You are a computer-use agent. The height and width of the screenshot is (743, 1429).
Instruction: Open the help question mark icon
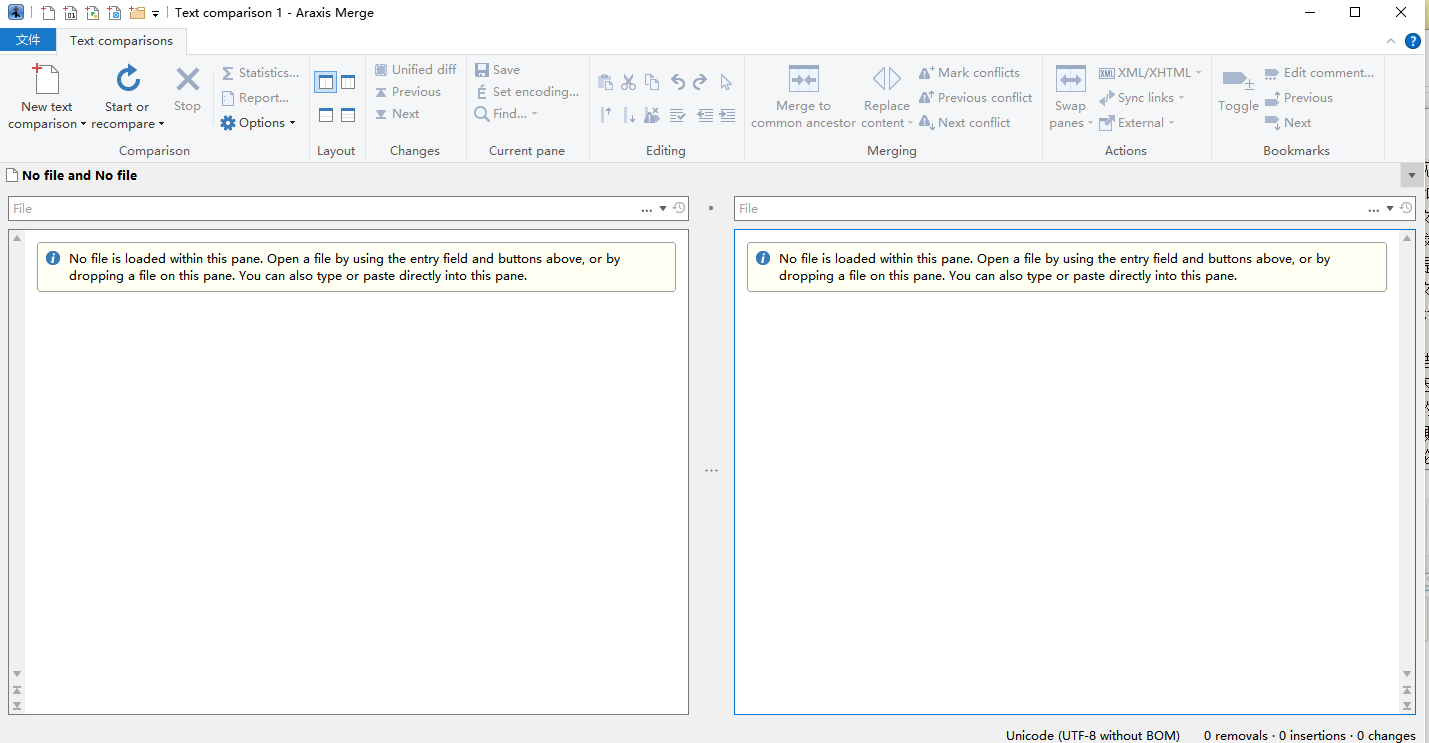(x=1412, y=41)
